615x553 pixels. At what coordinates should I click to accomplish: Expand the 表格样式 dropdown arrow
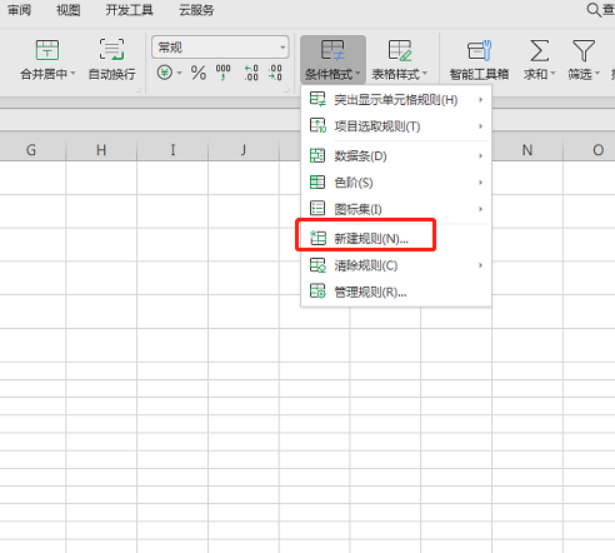pyautogui.click(x=425, y=73)
